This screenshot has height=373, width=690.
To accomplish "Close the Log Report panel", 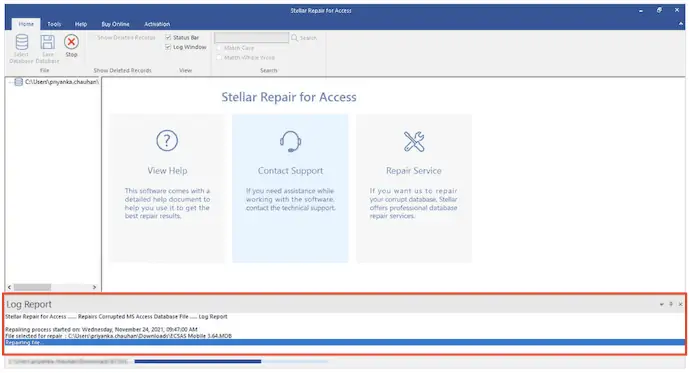I will tap(680, 304).
